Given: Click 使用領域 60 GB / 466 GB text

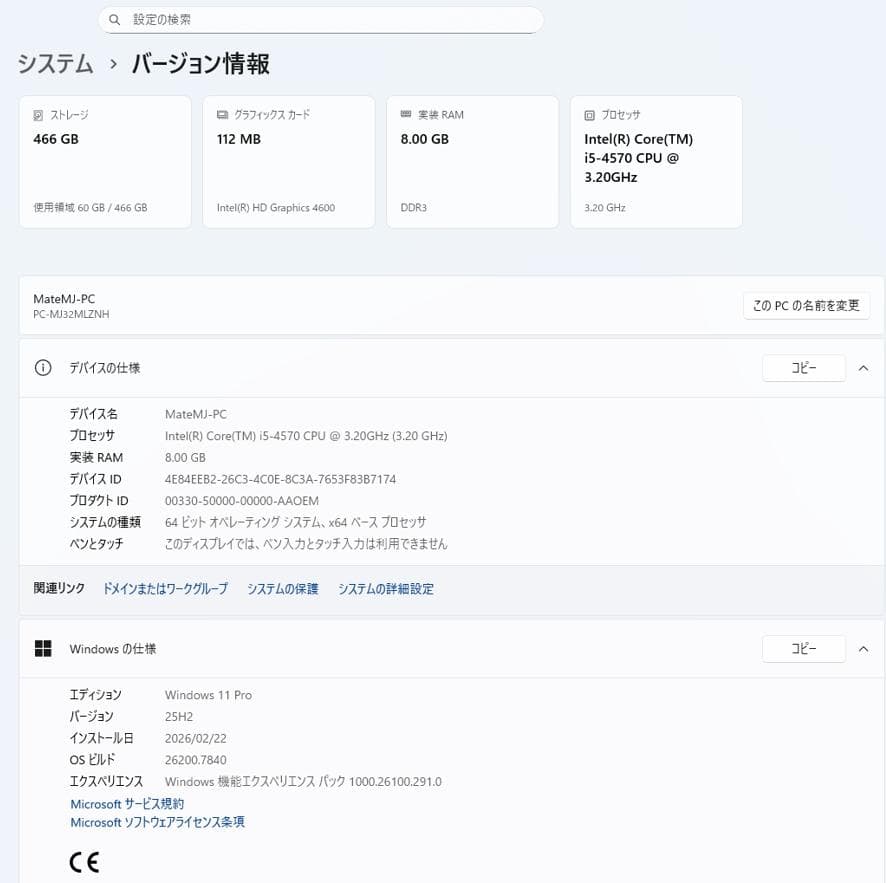Looking at the screenshot, I should [x=90, y=207].
